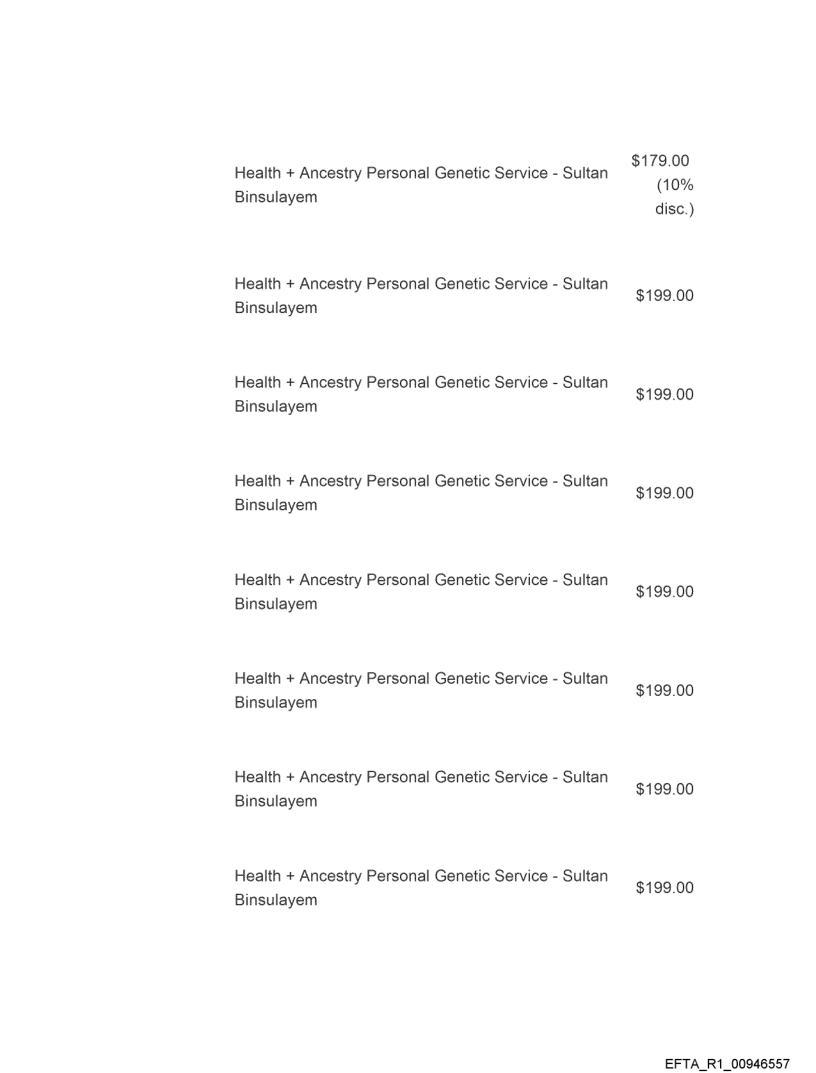The image size is (816, 1073).
Task: Click the "(10% disc.)" discount note
Action: (675, 197)
